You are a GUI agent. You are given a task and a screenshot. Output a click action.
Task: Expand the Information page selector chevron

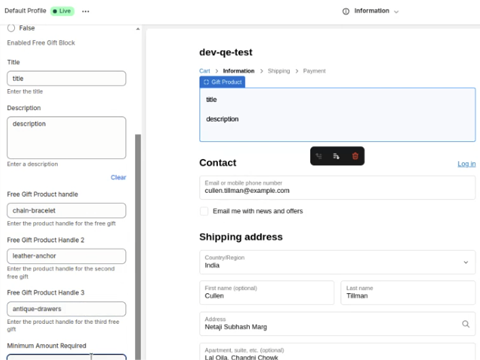tap(396, 12)
